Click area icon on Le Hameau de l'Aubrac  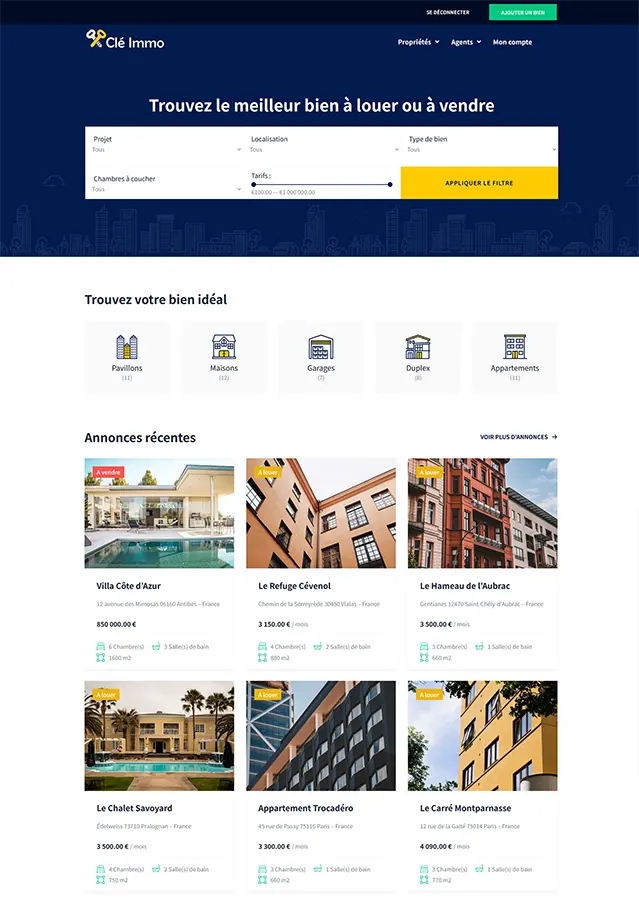pyautogui.click(x=424, y=657)
